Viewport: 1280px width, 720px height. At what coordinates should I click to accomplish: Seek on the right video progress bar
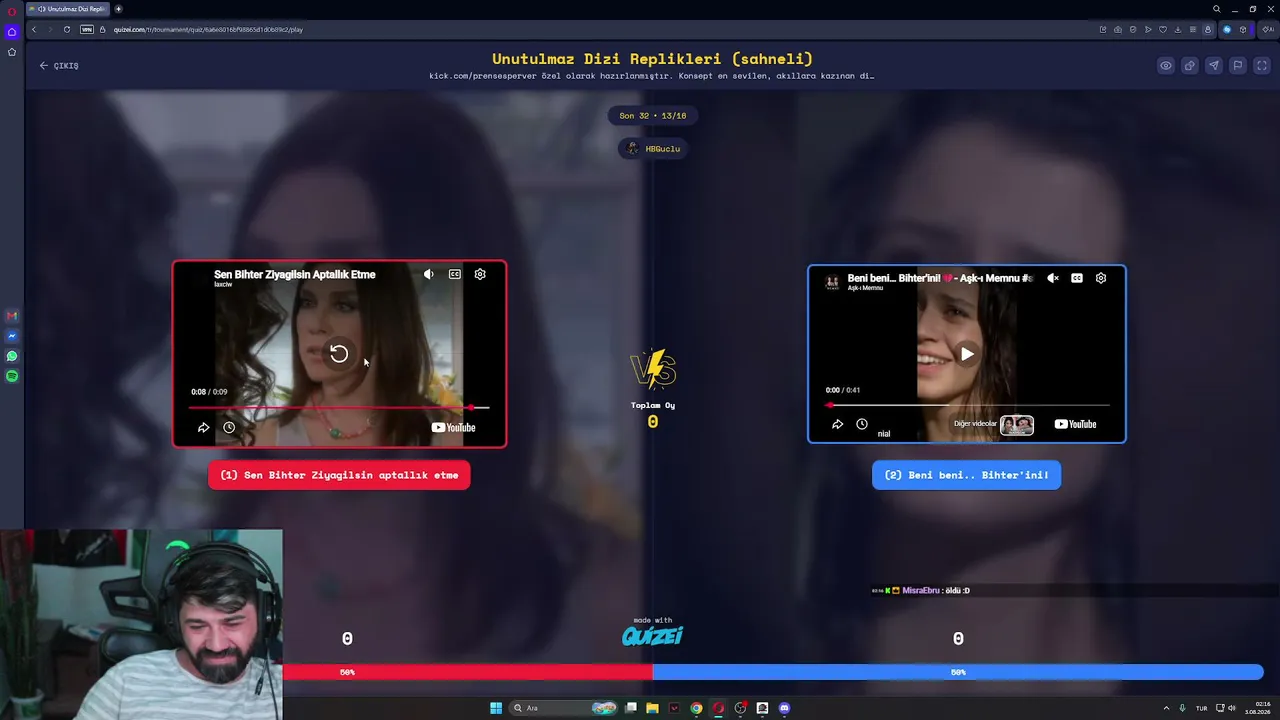[x=968, y=405]
